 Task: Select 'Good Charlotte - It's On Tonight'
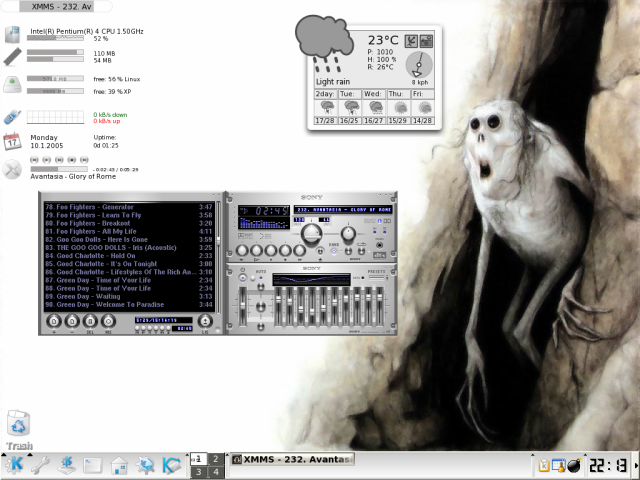pos(129,264)
